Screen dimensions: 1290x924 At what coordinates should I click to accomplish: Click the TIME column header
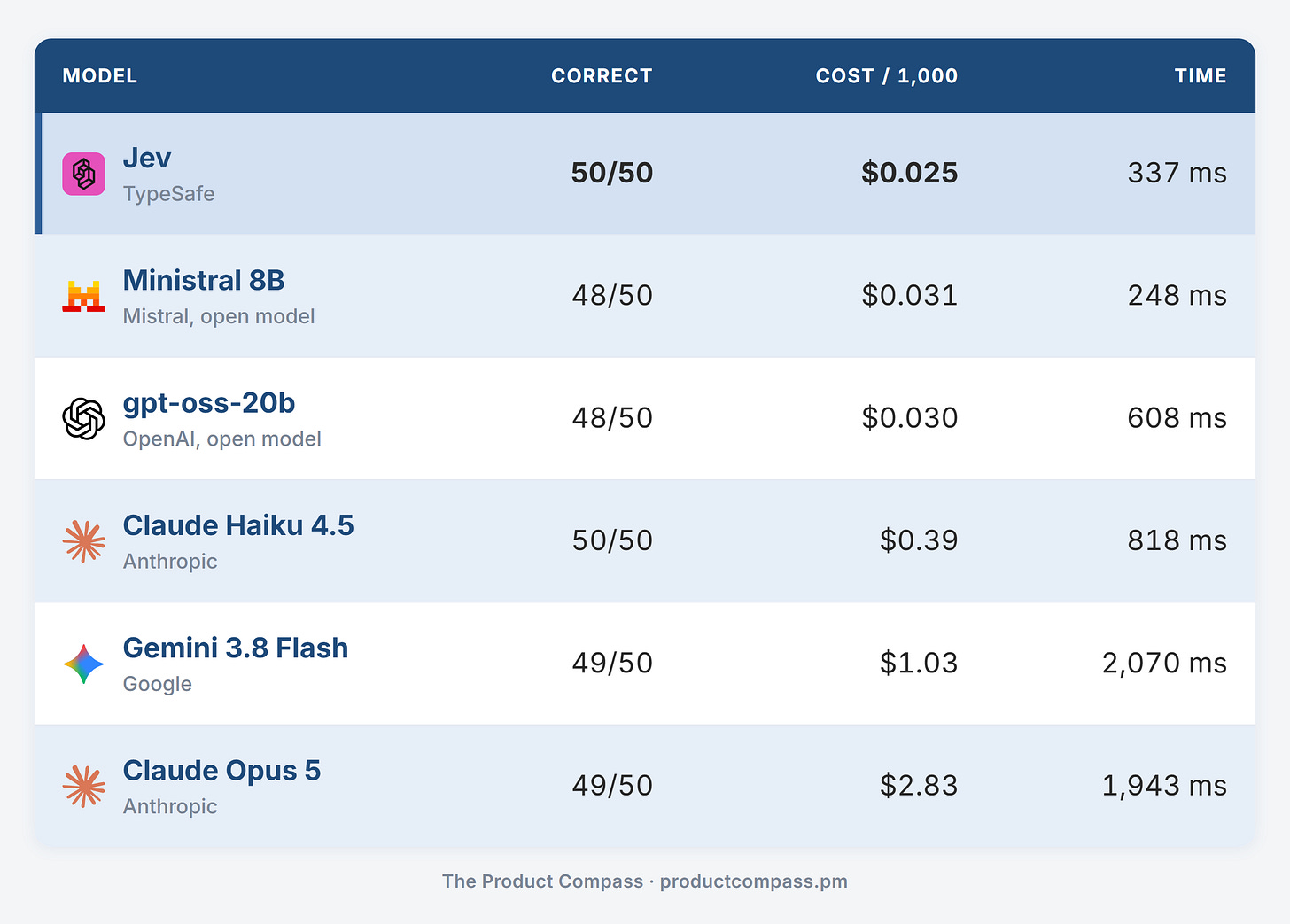tap(1201, 76)
